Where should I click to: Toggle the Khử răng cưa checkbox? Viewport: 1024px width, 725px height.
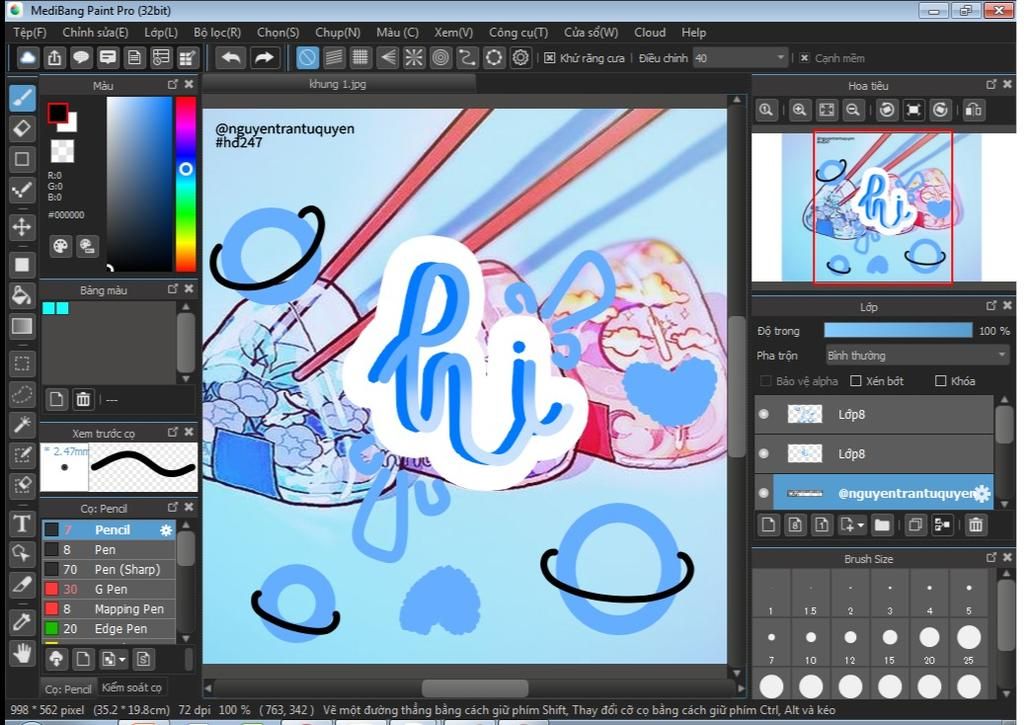(x=550, y=58)
